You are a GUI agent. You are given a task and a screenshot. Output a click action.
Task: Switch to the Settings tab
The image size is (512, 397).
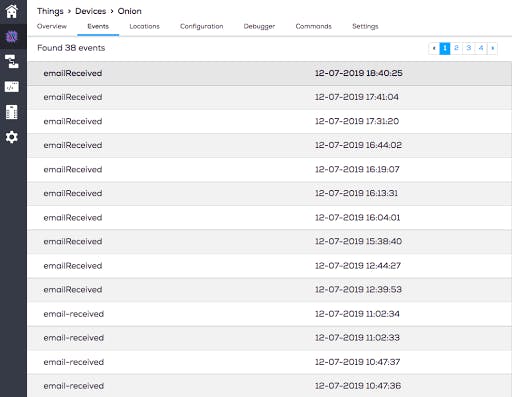pos(365,26)
